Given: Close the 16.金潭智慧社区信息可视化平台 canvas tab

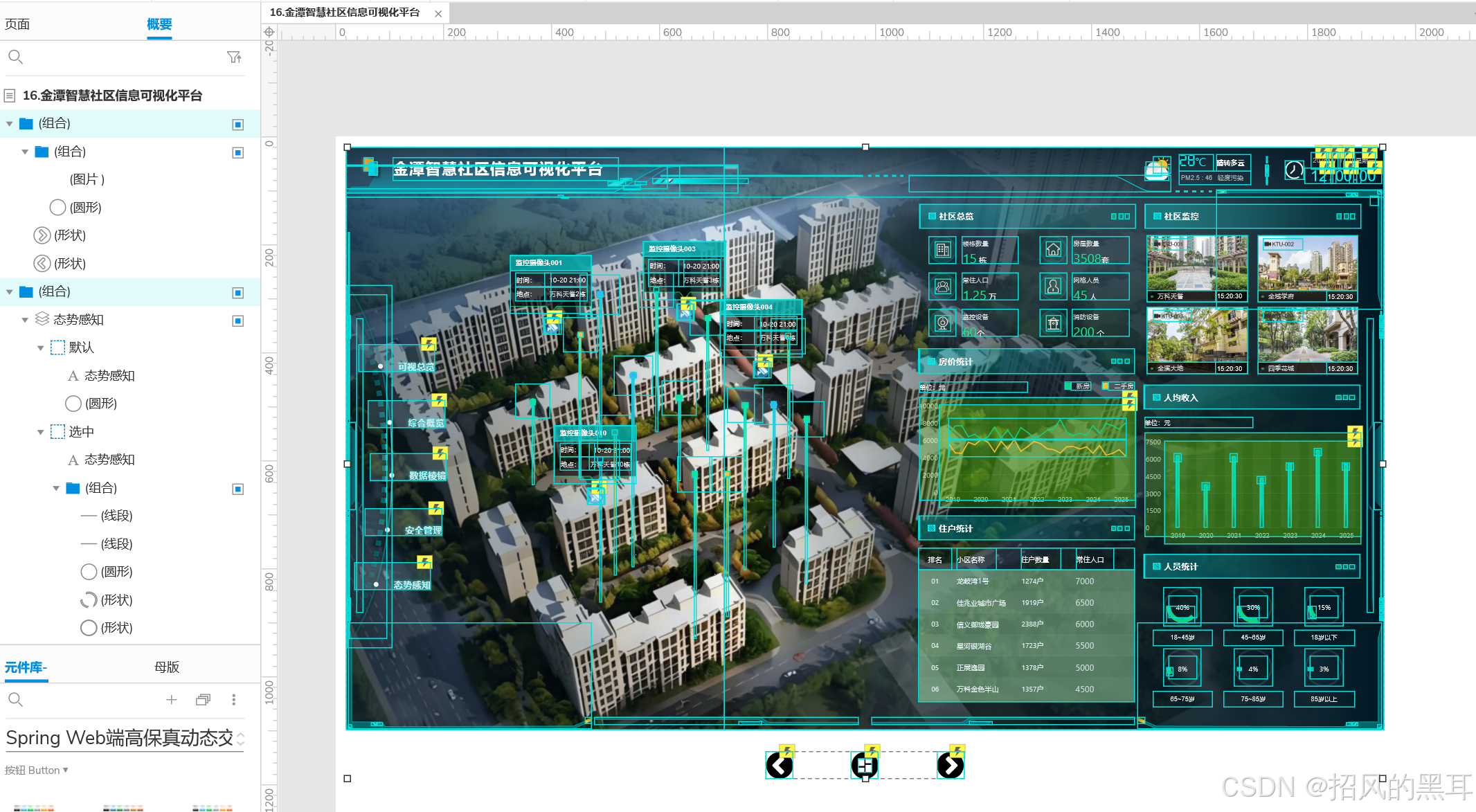Looking at the screenshot, I should click(438, 13).
